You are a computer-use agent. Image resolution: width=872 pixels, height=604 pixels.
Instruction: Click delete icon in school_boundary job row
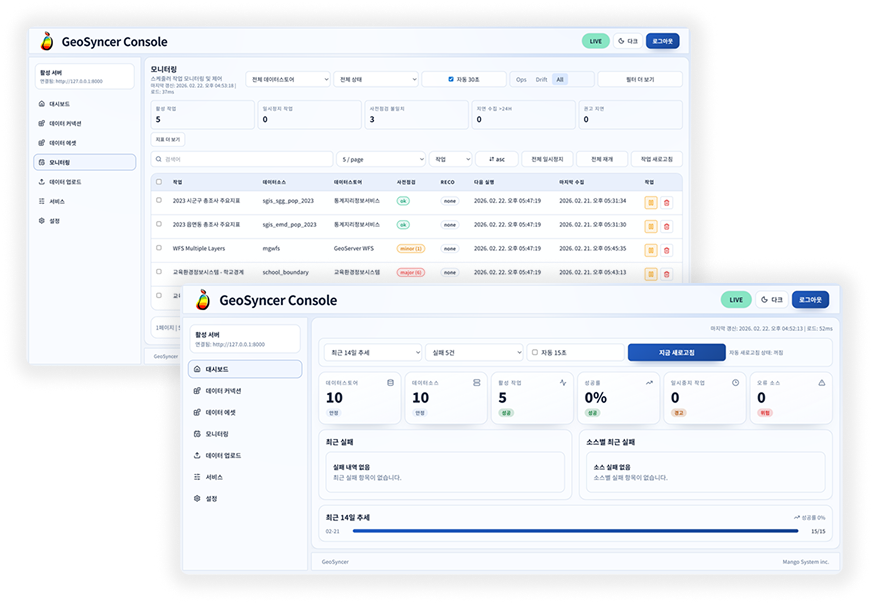667,272
